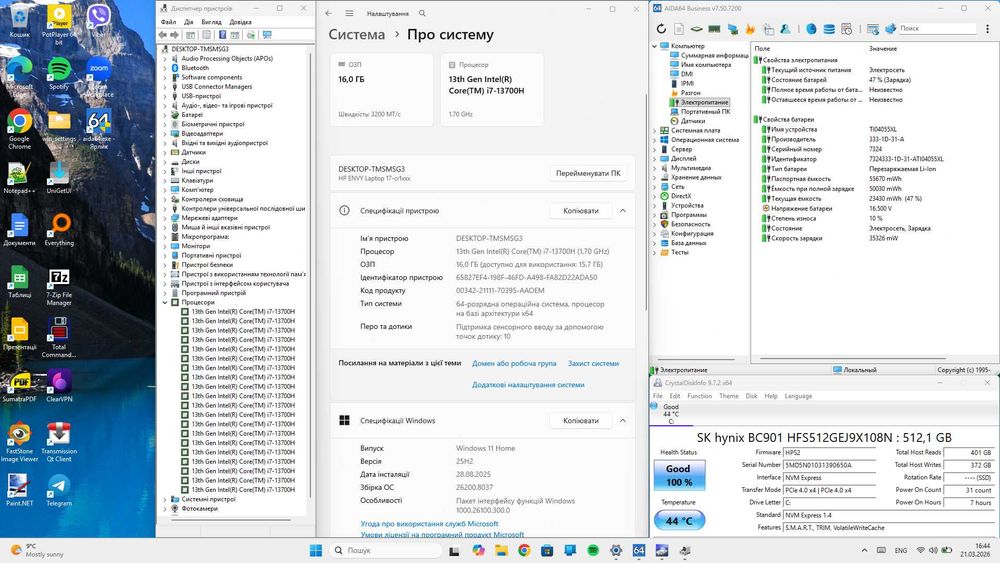Click the Windows Start button

pyautogui.click(x=316, y=550)
